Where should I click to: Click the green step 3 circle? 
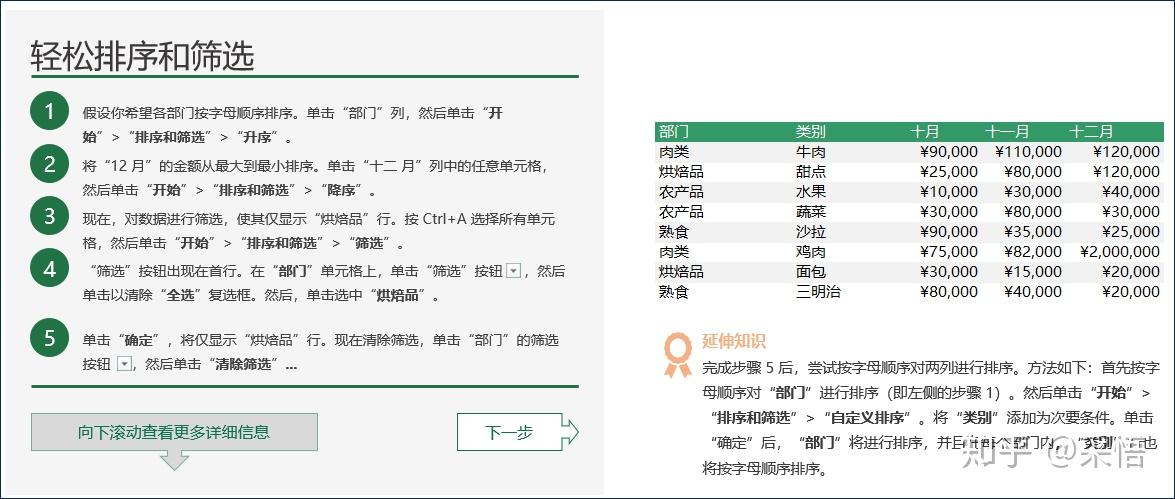point(49,215)
